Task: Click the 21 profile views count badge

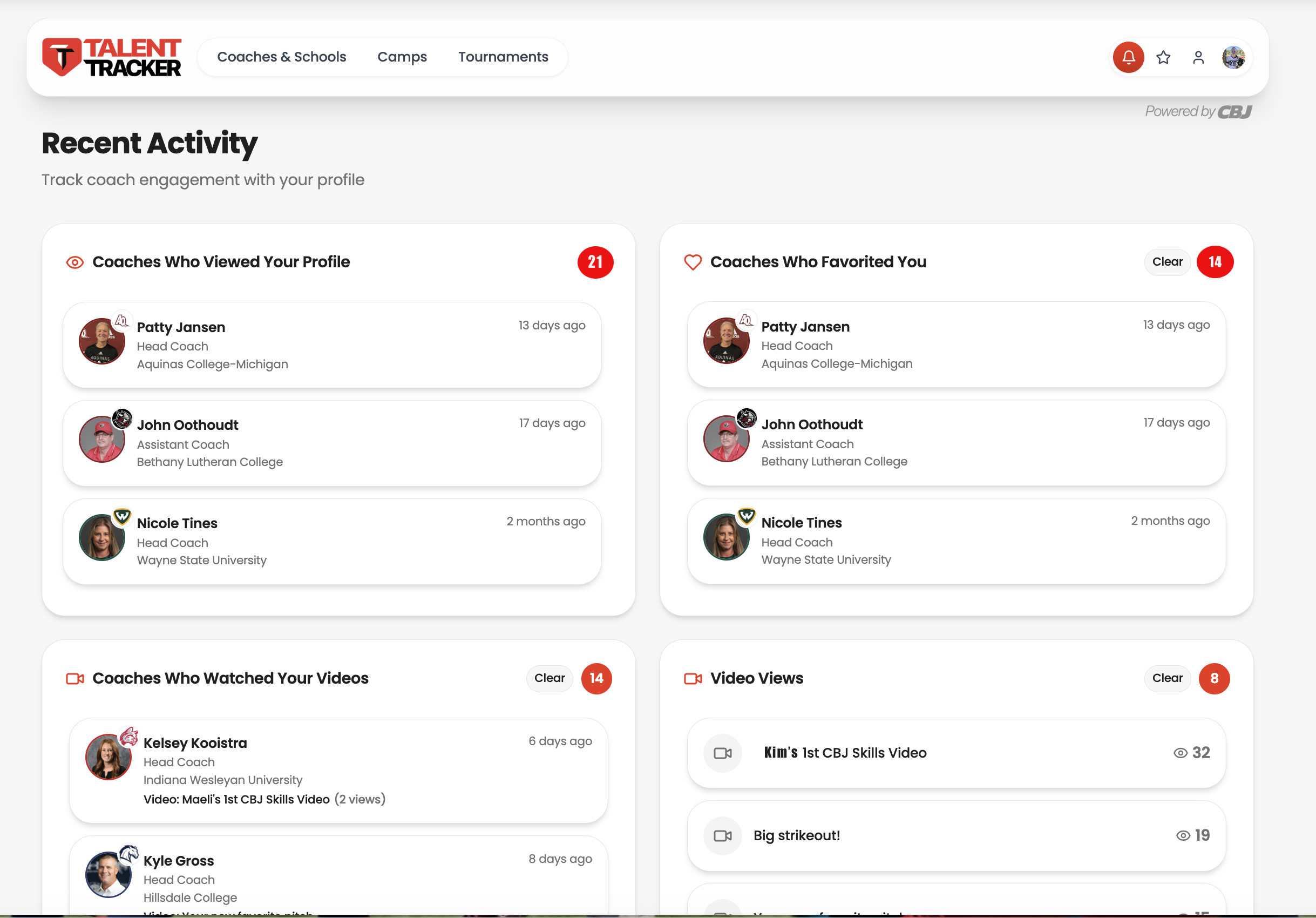Action: 595,262
